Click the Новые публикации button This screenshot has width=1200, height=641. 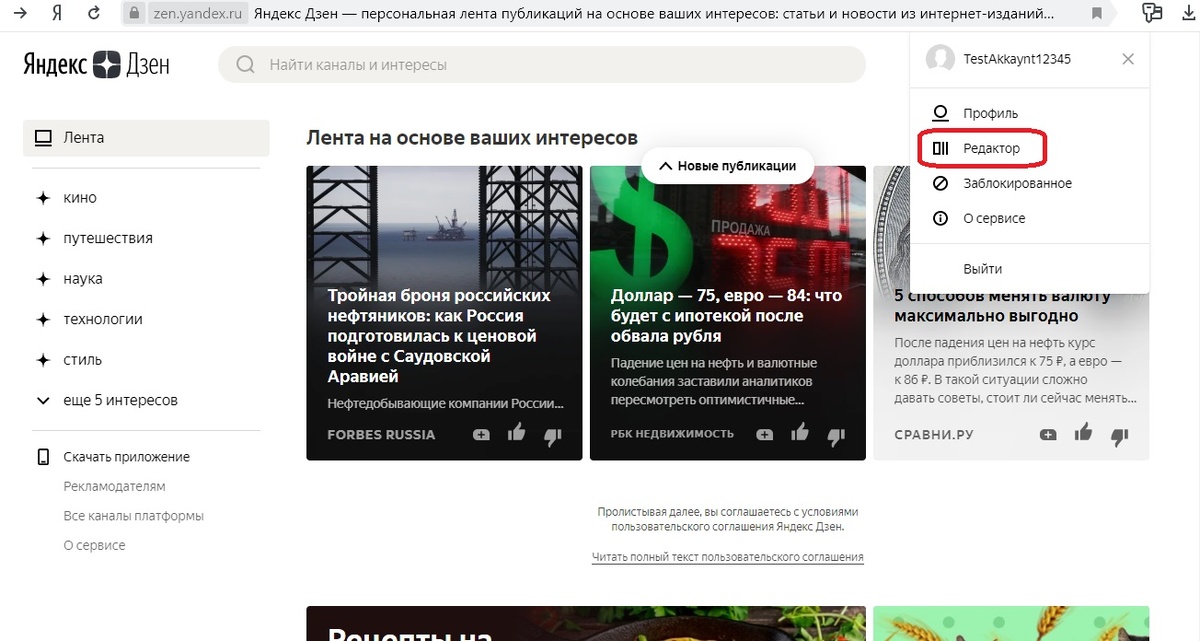(728, 166)
